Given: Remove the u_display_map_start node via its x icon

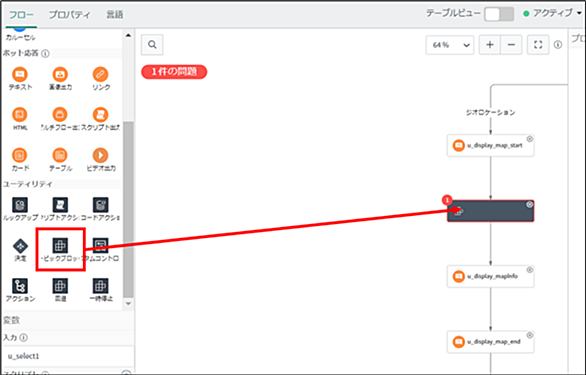Looking at the screenshot, I should click(x=530, y=139).
